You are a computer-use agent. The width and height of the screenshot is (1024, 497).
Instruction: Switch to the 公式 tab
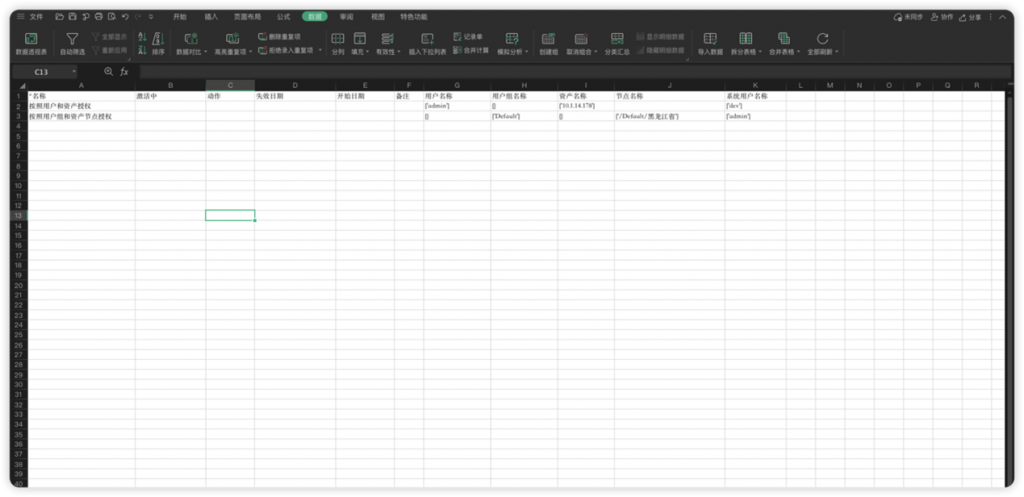[283, 16]
